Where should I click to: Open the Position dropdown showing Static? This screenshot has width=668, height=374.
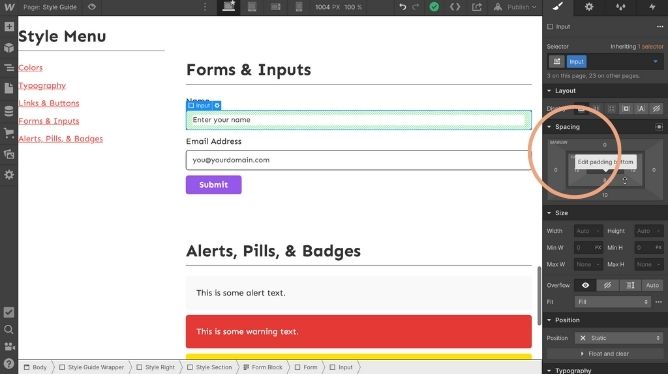tap(619, 338)
